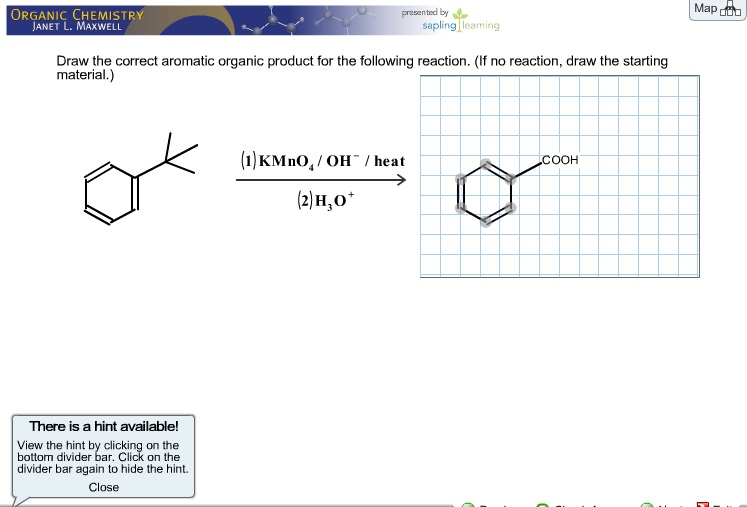Screen dimensions: 747x507
Task: Click the KMnO4 / OH- / heat reagent text
Action: [x=323, y=161]
